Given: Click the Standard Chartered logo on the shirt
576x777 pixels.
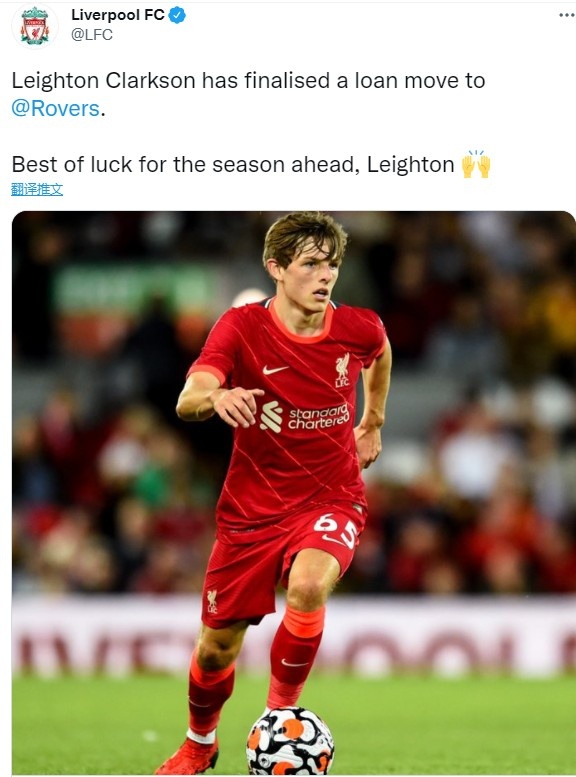Looking at the screenshot, I should 305,417.
